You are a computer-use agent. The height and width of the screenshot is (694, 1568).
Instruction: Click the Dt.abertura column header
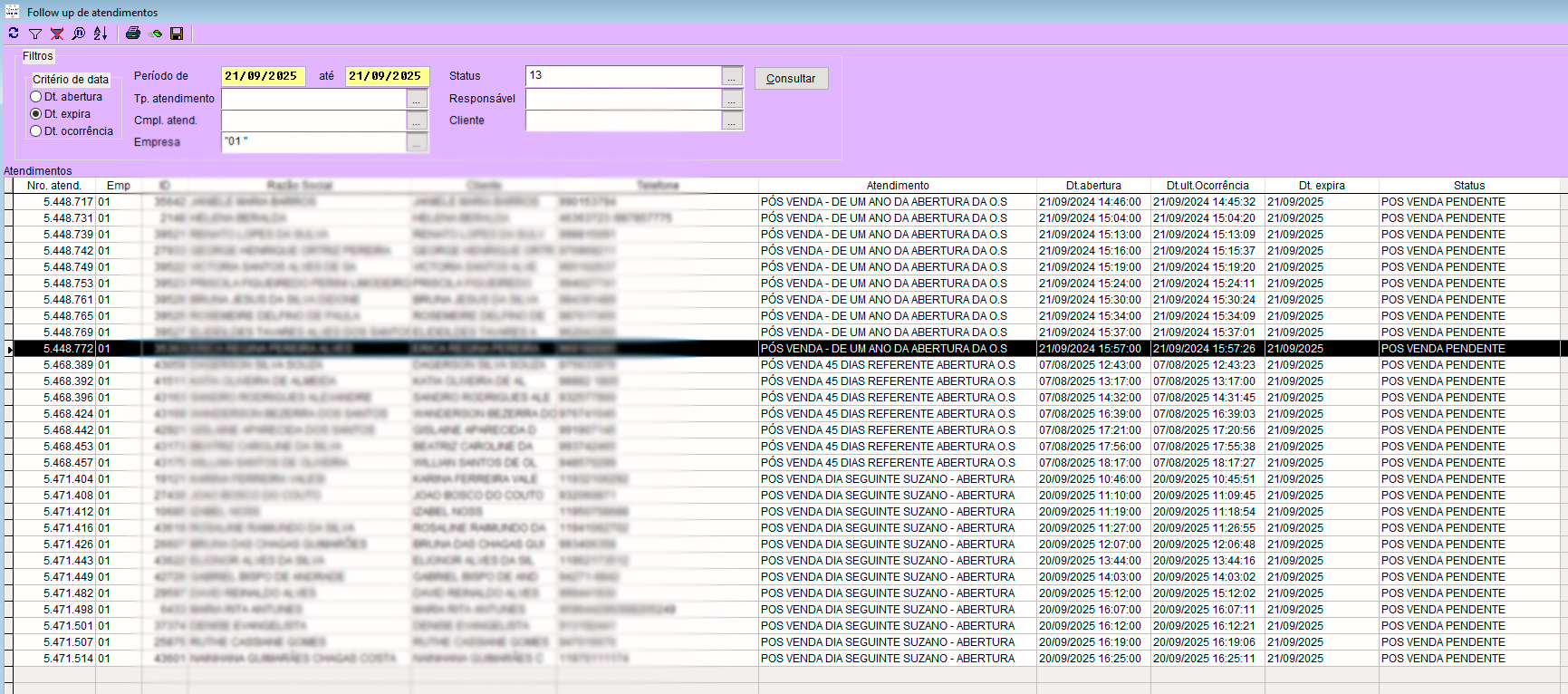click(1093, 186)
